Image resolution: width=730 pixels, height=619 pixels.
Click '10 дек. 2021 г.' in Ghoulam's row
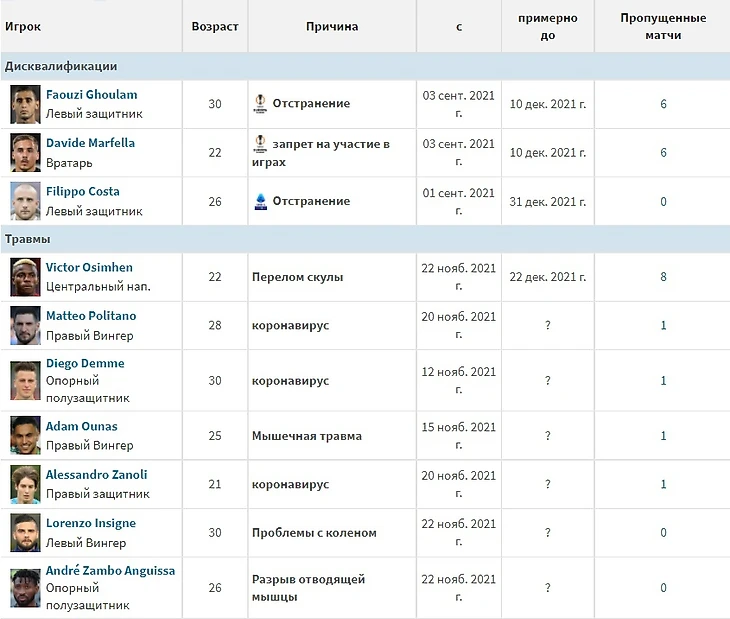tap(548, 104)
